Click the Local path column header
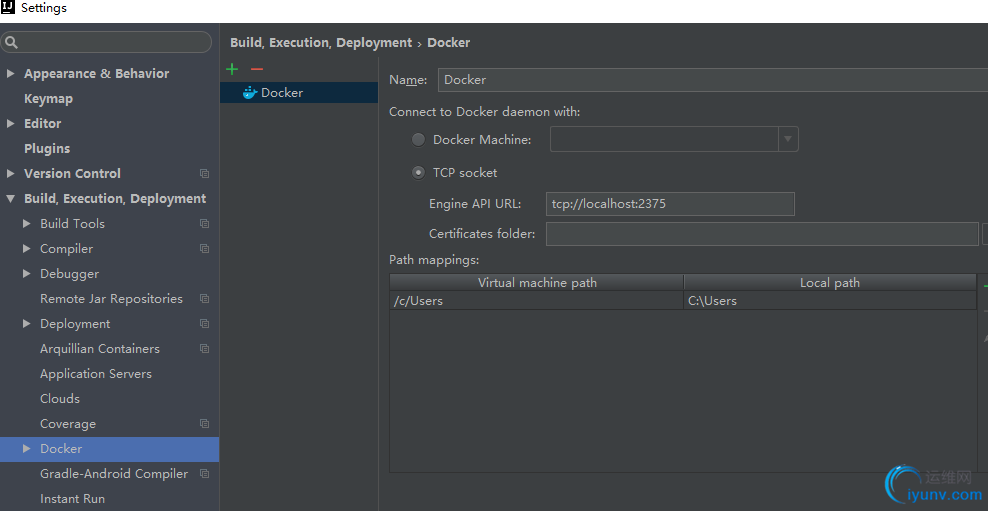This screenshot has width=988, height=511. click(830, 283)
